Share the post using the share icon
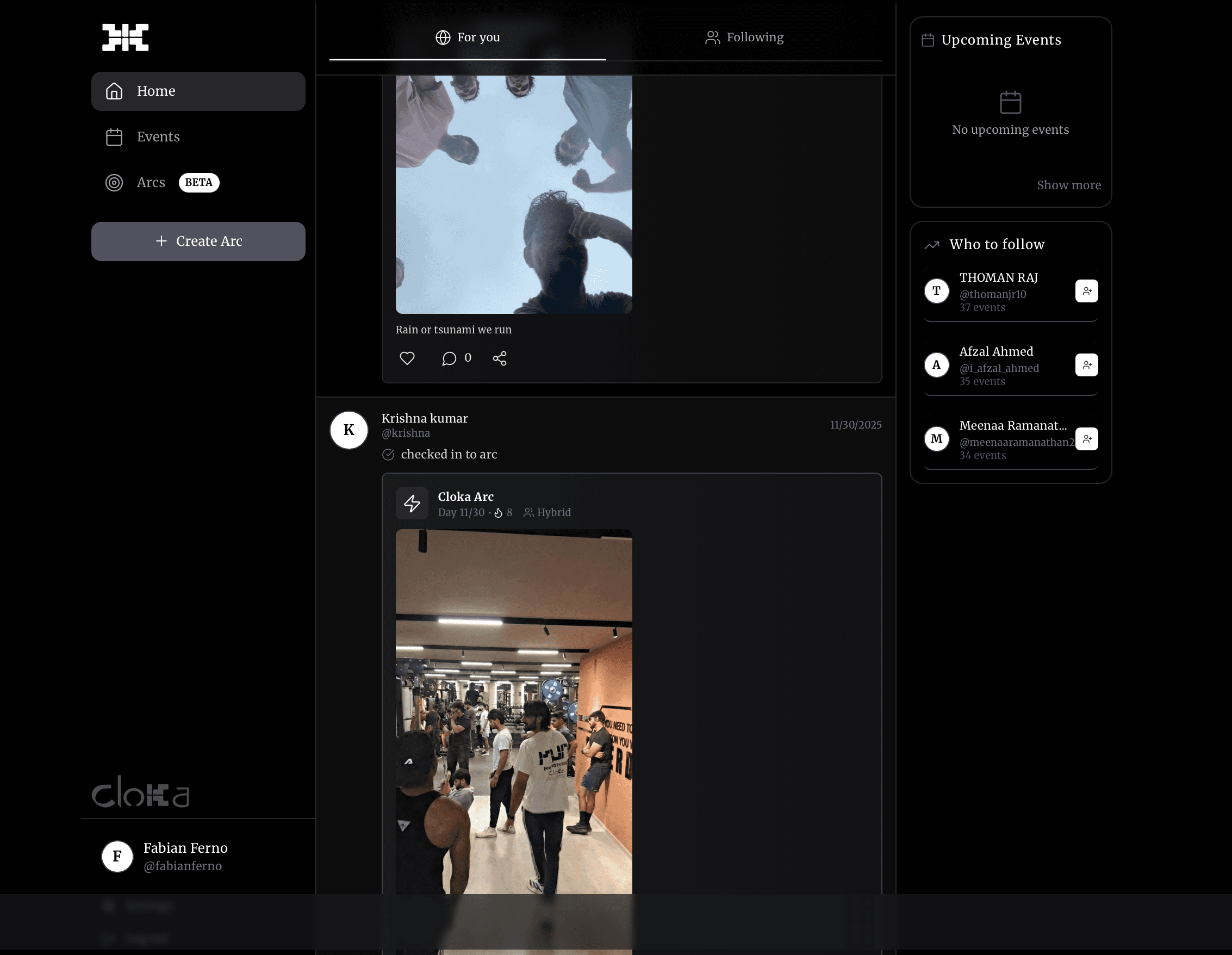The width and height of the screenshot is (1232, 955). tap(500, 358)
